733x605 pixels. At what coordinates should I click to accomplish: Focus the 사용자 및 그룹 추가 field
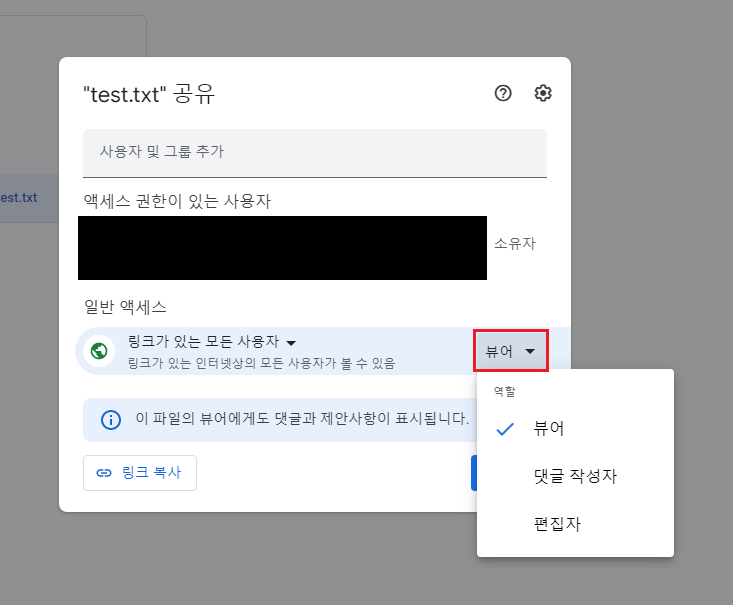[x=315, y=153]
